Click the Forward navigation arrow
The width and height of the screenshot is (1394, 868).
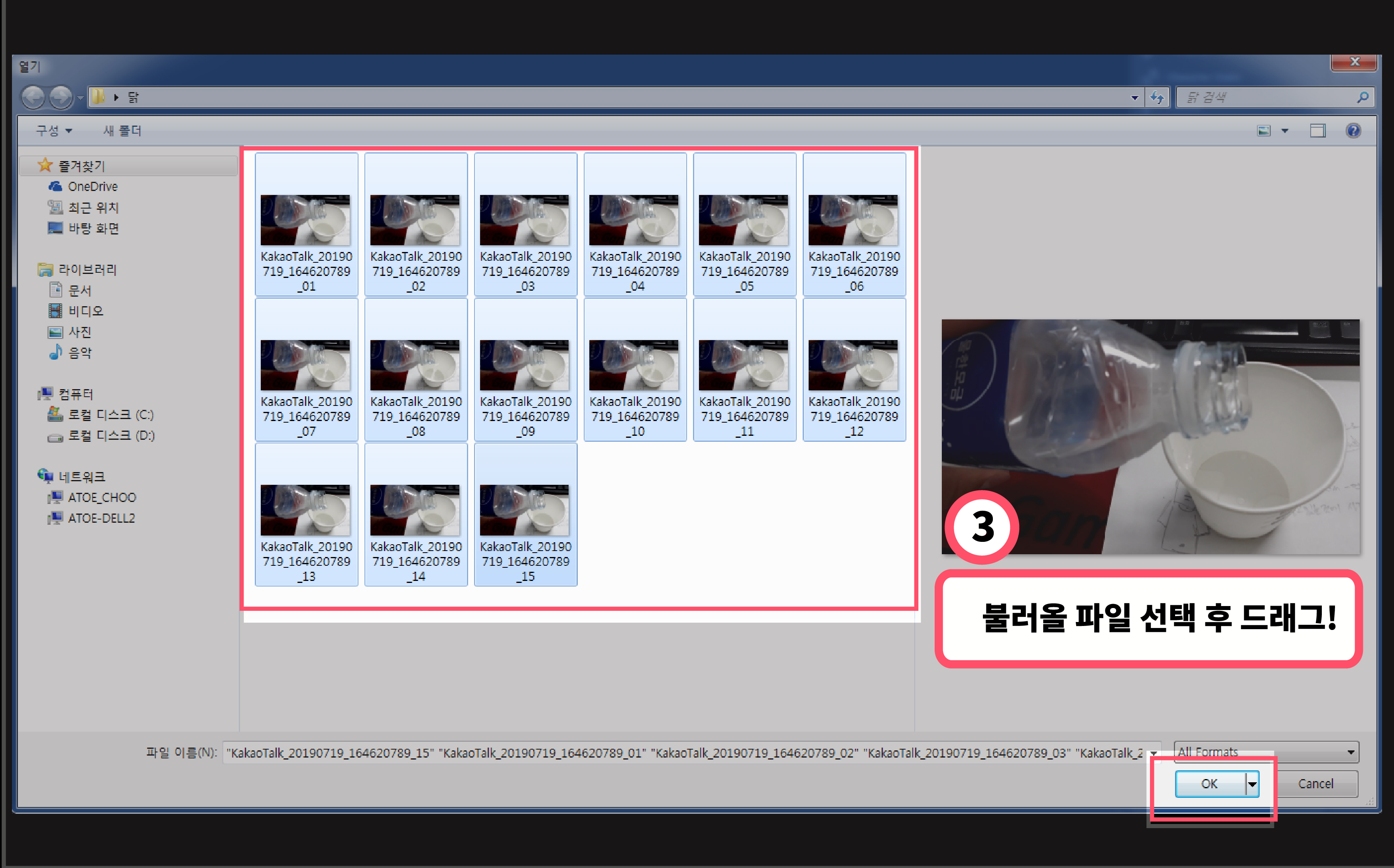[61, 97]
